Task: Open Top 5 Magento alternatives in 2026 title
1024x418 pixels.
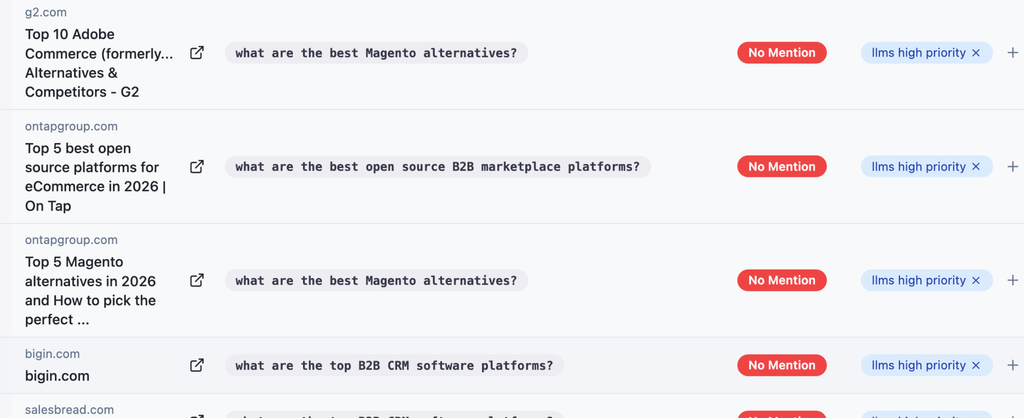Action: click(x=90, y=291)
